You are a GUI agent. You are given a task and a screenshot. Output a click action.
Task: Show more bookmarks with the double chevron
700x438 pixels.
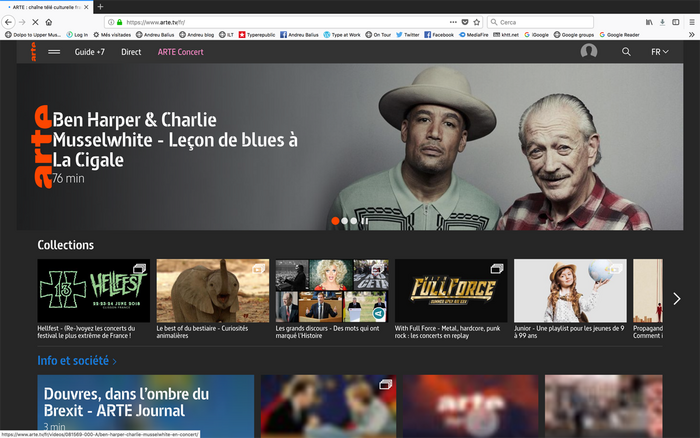tap(692, 34)
